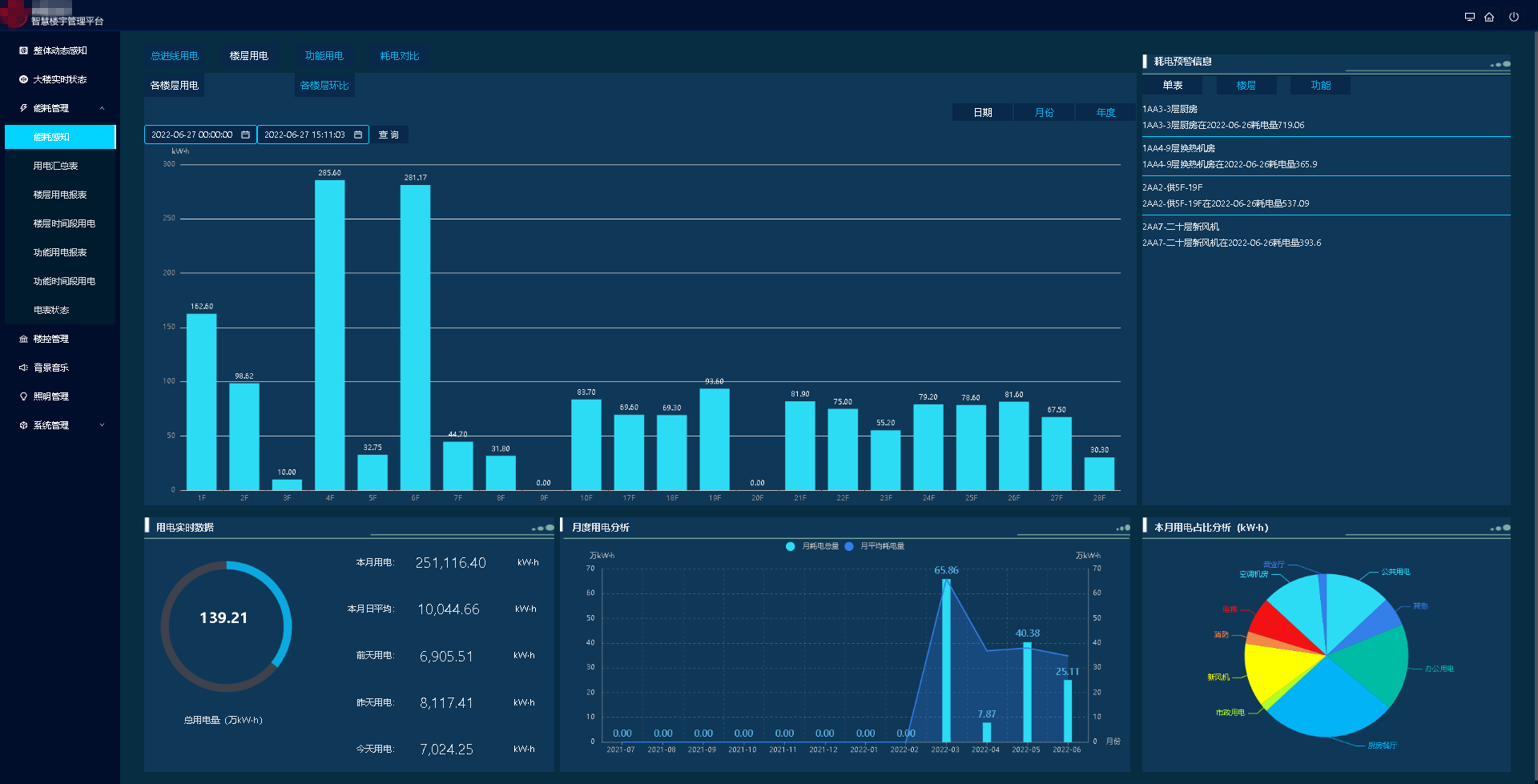Click the 照明管理 lightbulb icon
The height and width of the screenshot is (784, 1538).
click(x=23, y=396)
